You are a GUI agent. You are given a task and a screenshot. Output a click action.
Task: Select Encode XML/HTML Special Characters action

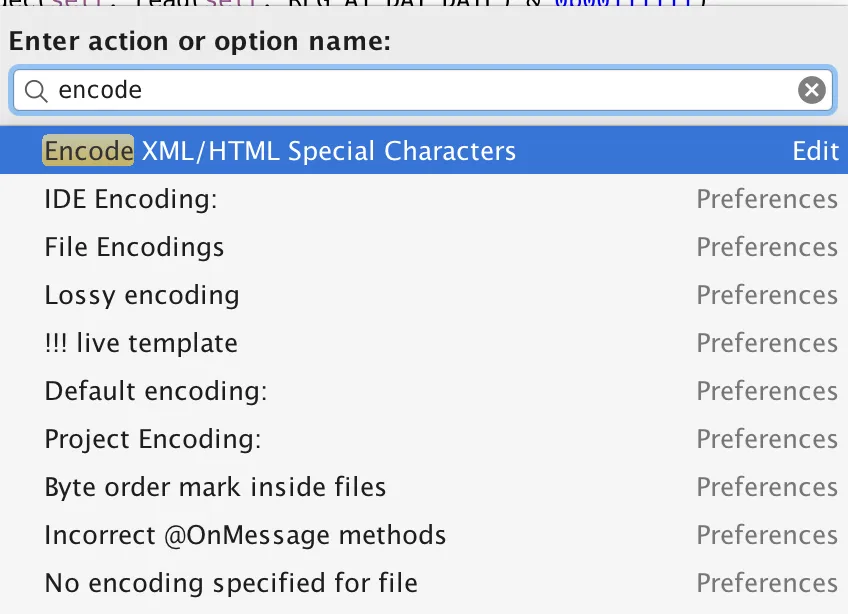click(280, 151)
